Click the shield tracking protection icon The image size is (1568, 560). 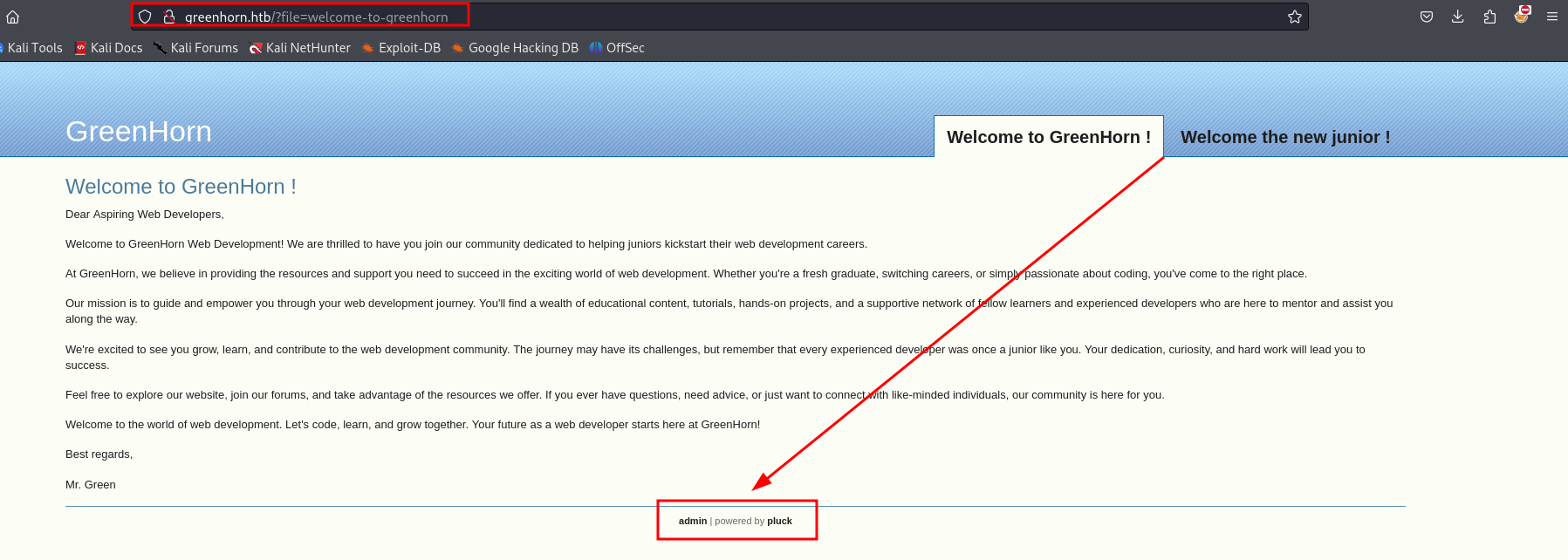coord(145,17)
